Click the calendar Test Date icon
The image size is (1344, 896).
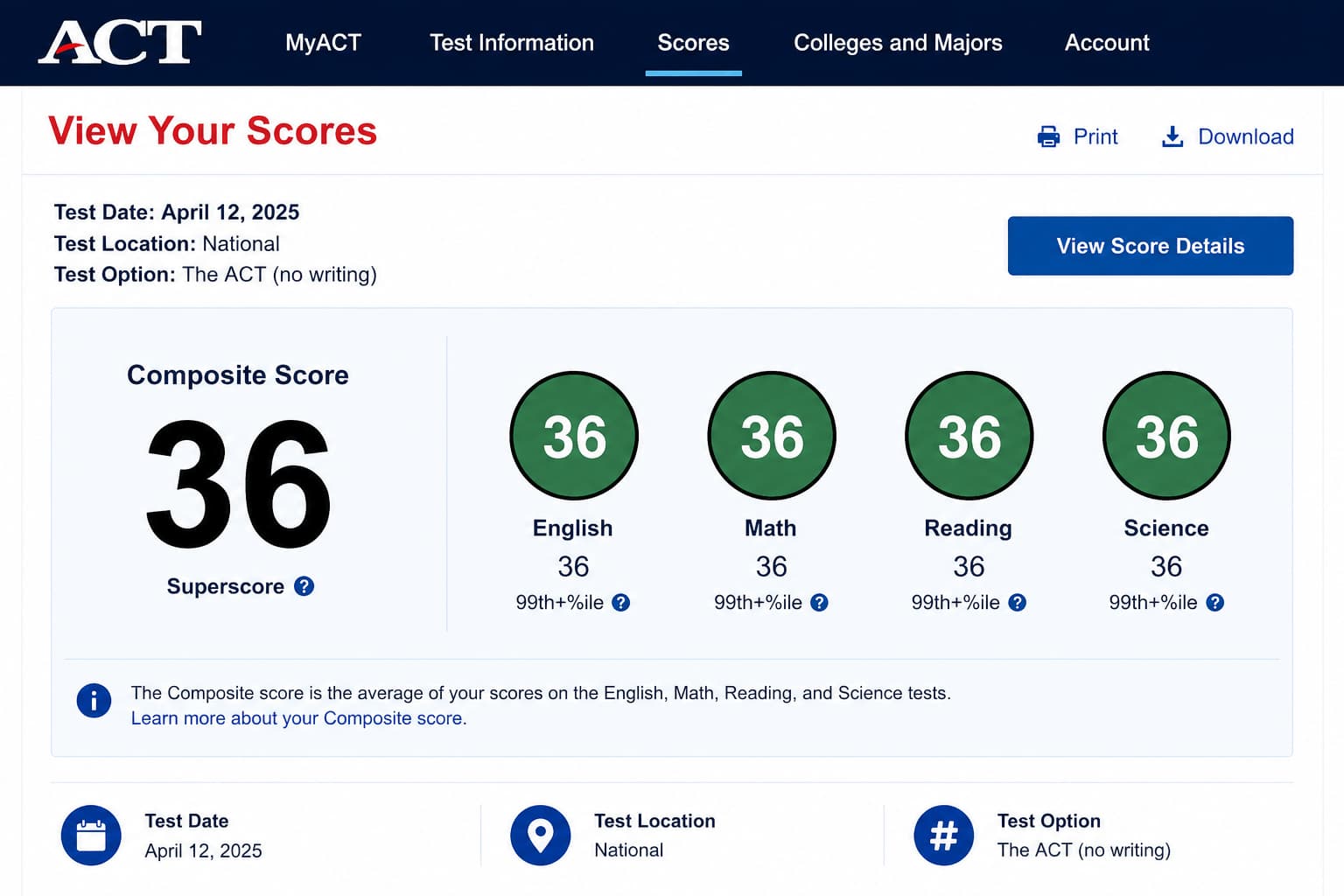point(91,836)
